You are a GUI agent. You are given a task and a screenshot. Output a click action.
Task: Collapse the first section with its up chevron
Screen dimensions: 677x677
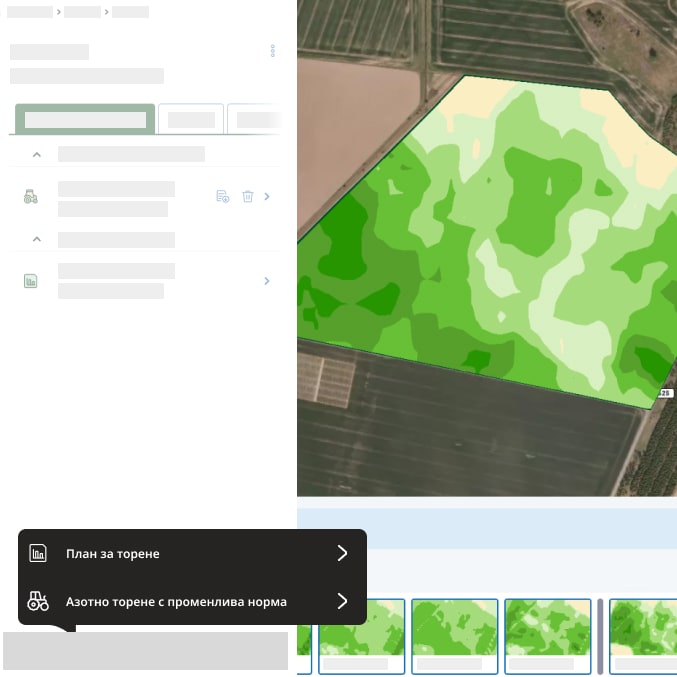click(37, 155)
